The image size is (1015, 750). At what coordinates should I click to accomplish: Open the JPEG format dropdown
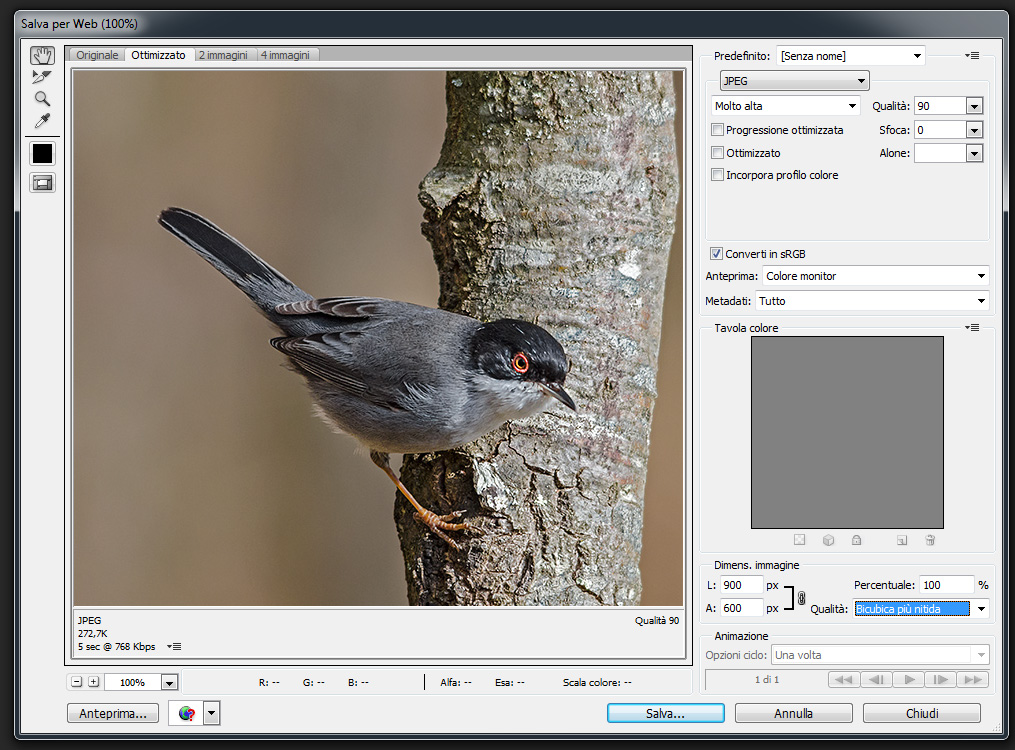point(794,81)
